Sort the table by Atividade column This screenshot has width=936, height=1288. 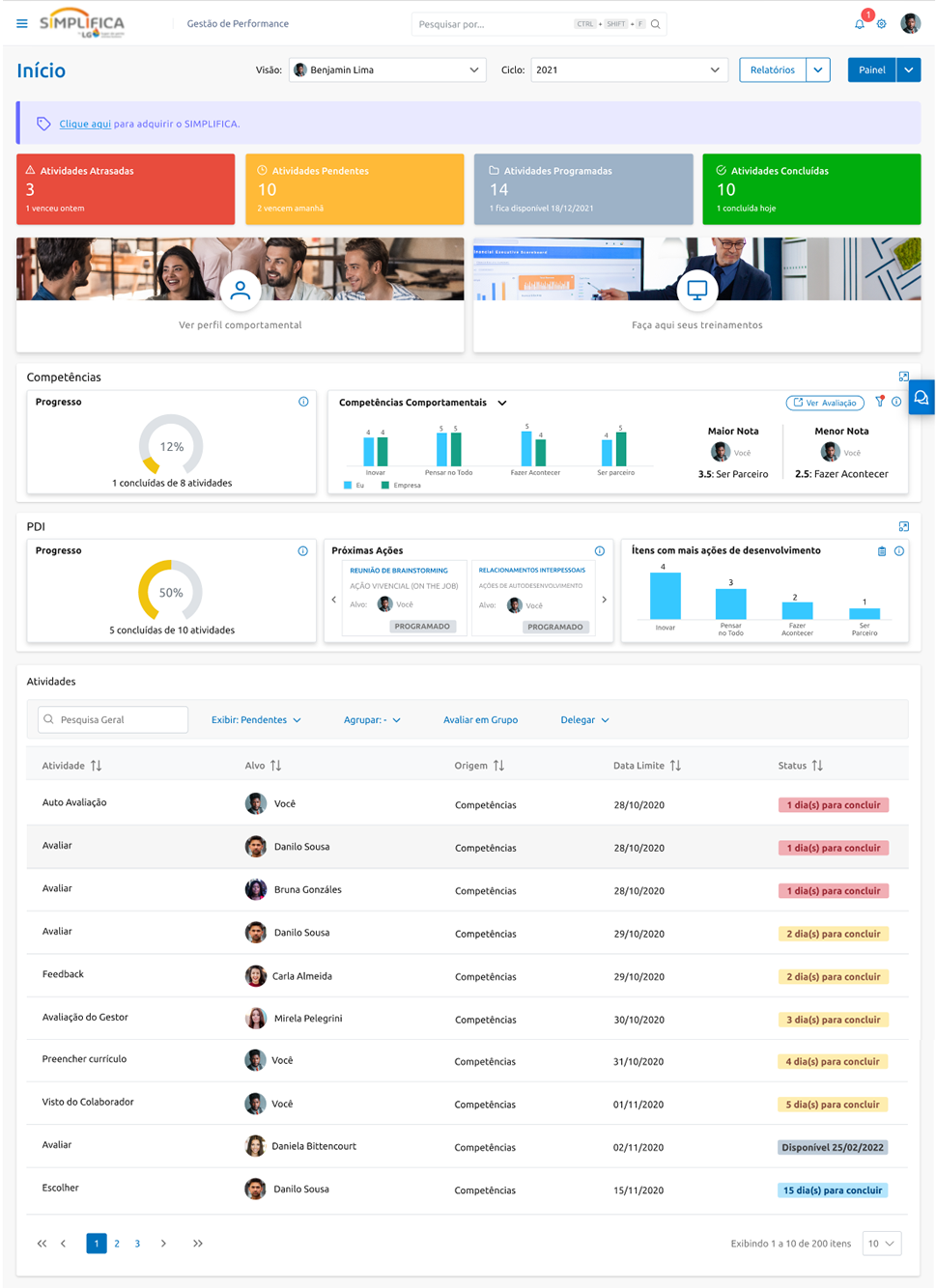[x=96, y=766]
